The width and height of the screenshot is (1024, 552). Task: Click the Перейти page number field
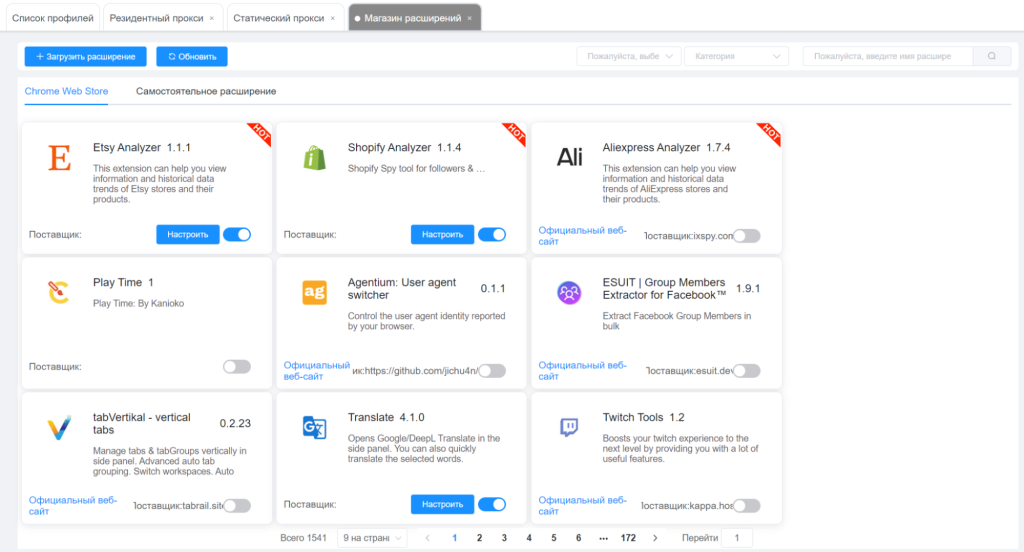pyautogui.click(x=737, y=538)
